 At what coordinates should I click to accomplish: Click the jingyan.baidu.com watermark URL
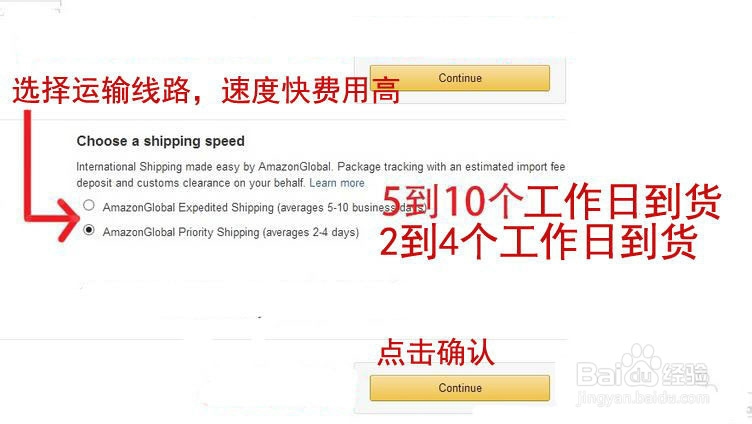642,398
